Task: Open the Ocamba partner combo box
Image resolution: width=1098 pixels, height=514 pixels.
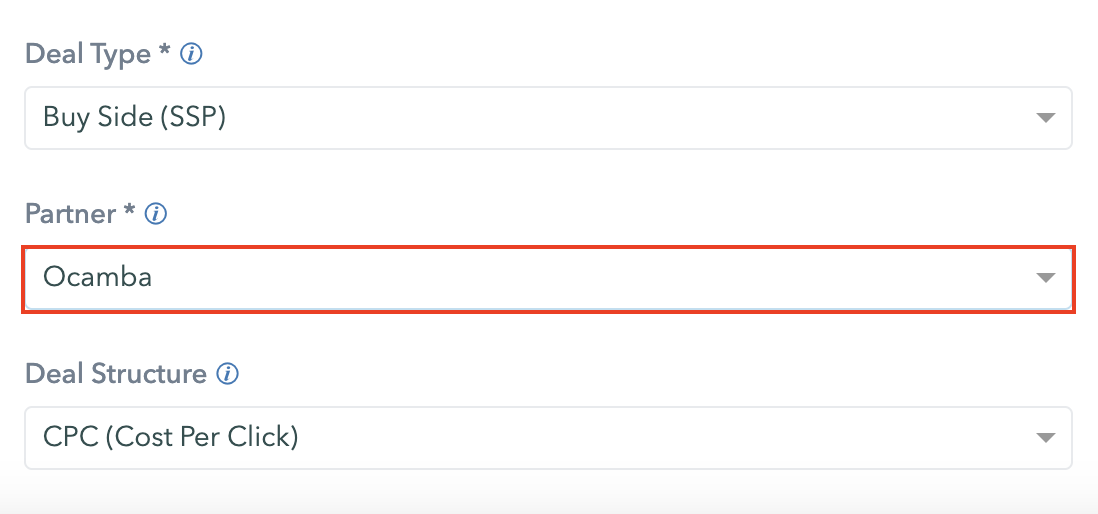Action: (548, 278)
